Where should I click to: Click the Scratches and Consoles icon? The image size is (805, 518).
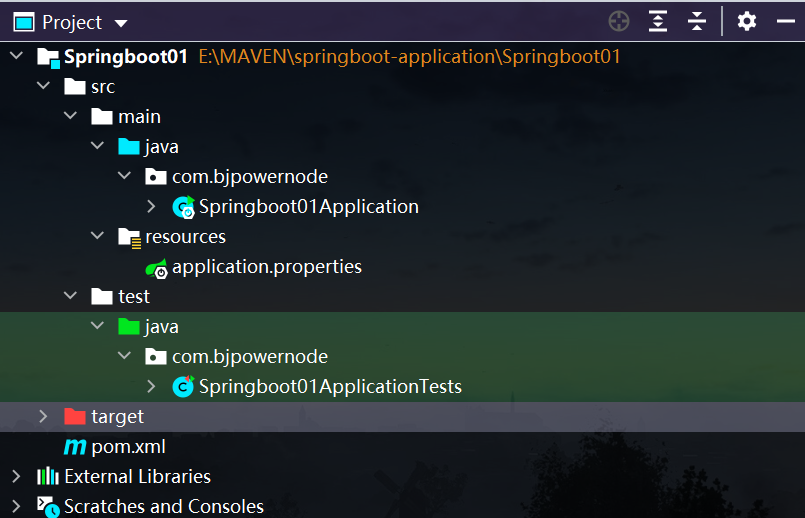click(48, 507)
